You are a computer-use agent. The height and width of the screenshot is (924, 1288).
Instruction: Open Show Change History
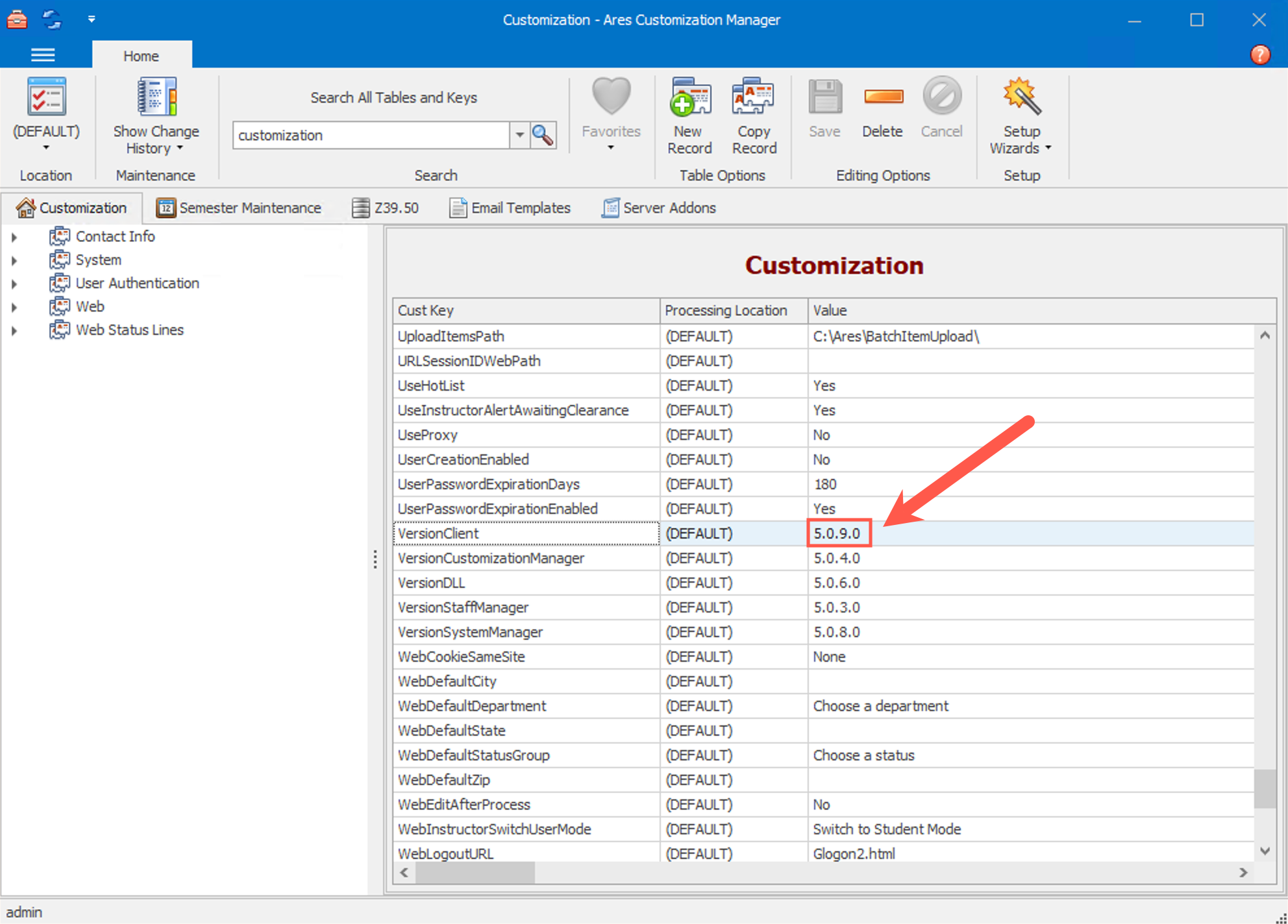155,114
